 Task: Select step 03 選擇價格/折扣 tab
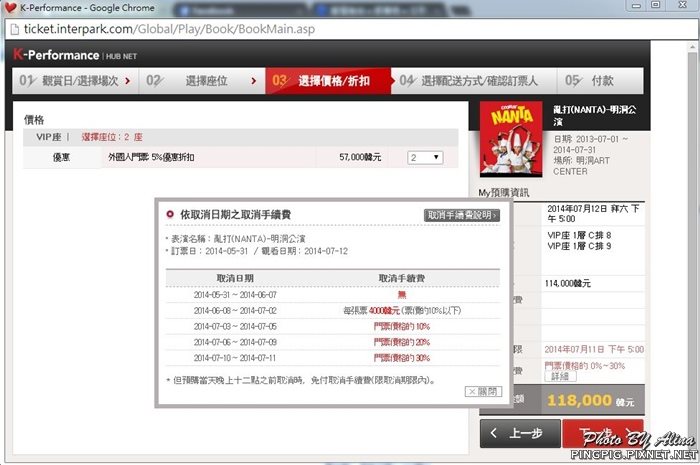[328, 81]
